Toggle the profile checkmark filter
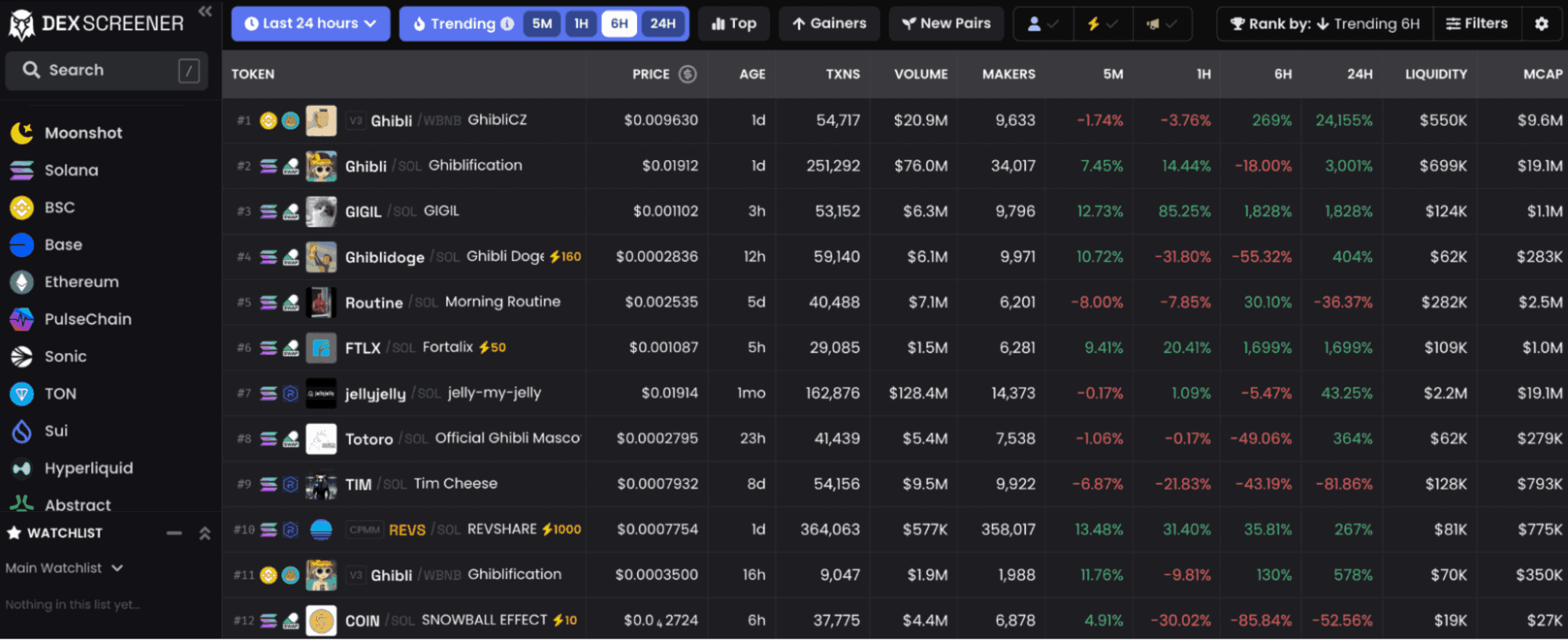Screen dimensions: 1568x640 (1042, 24)
